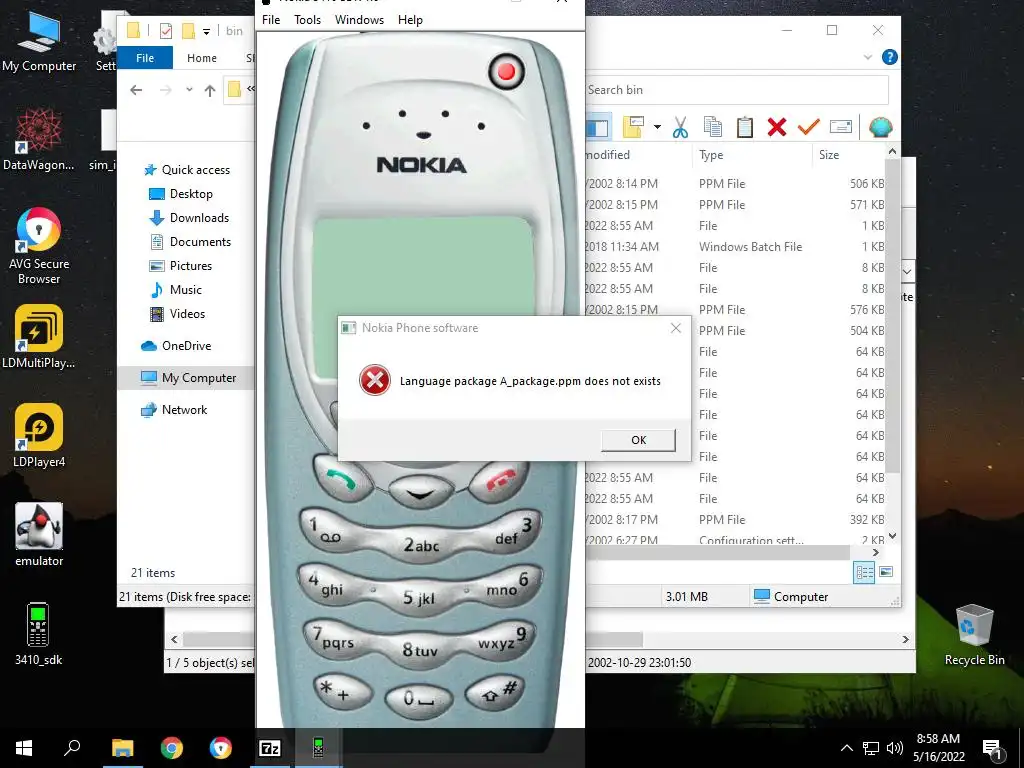Screen dimensions: 1024x768
Task: Tap the 4ghi key on the phone keypad
Action: pos(328,584)
